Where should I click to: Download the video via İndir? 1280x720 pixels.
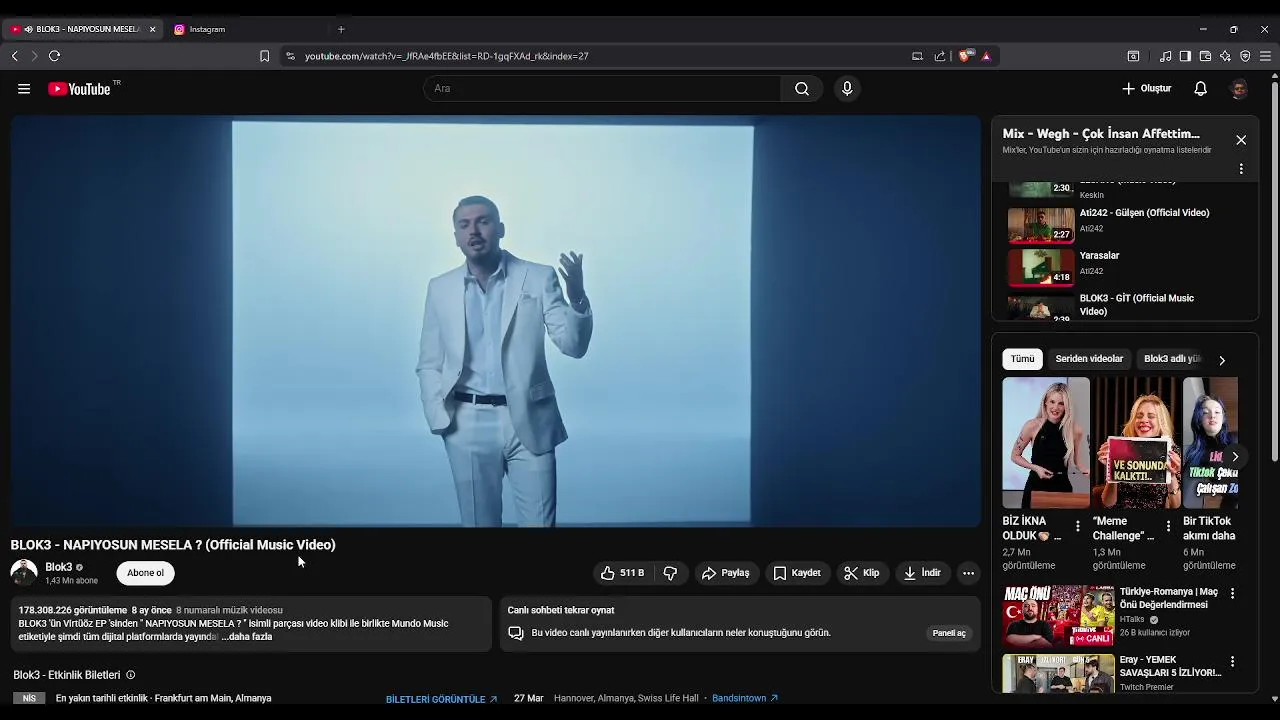click(922, 573)
